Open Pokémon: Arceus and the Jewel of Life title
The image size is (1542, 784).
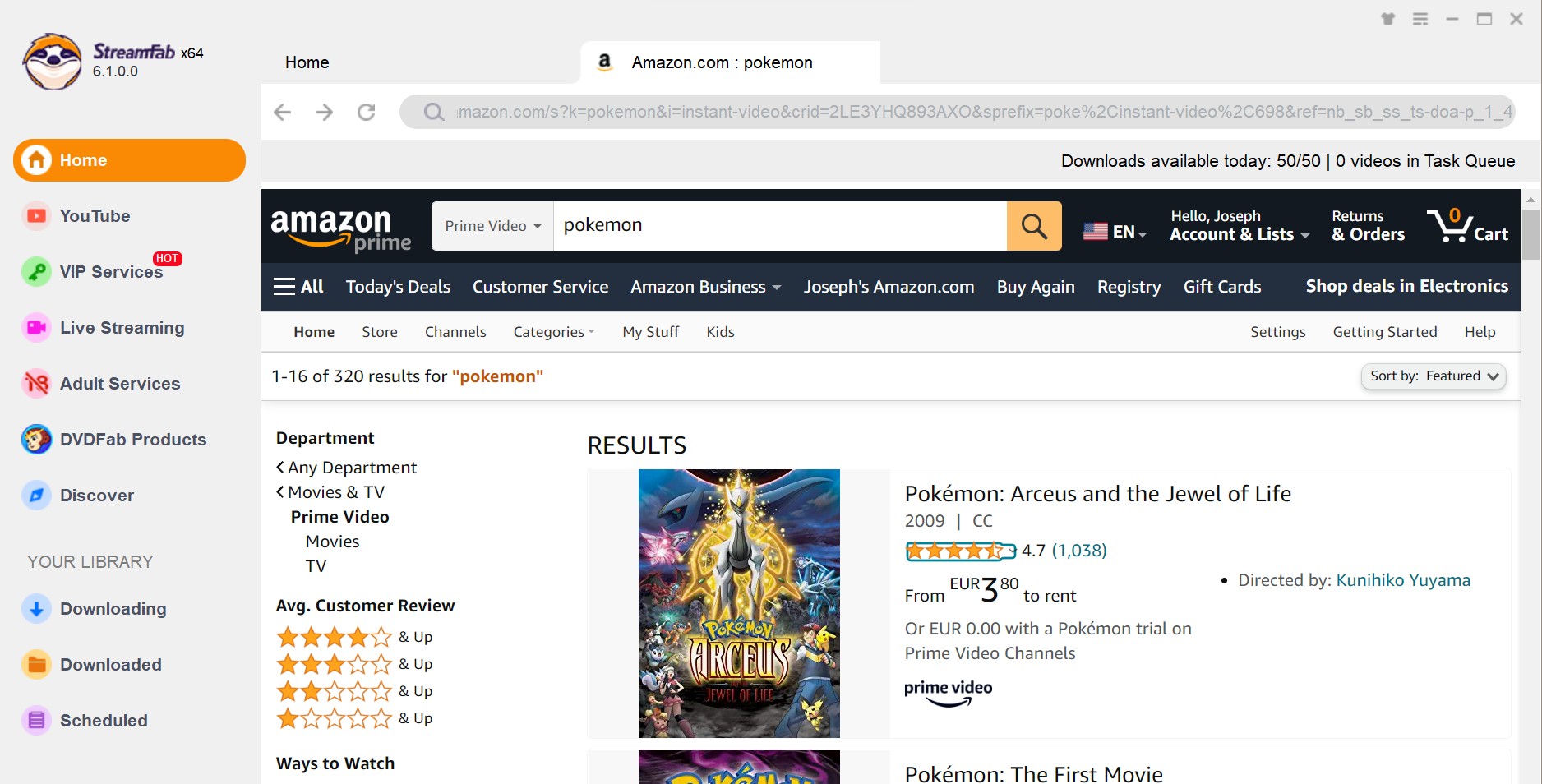coord(1098,494)
